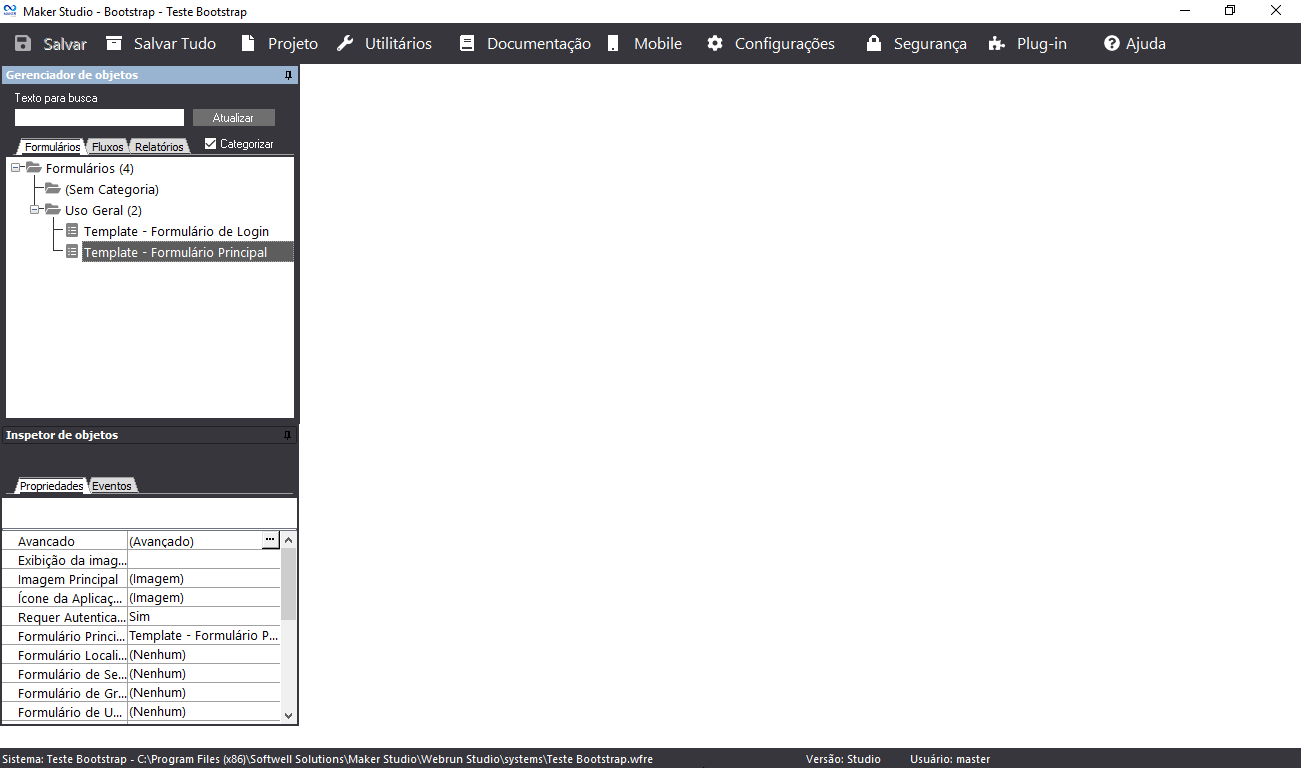The width and height of the screenshot is (1301, 768).
Task: Open the Projeto document icon
Action: [x=249, y=44]
